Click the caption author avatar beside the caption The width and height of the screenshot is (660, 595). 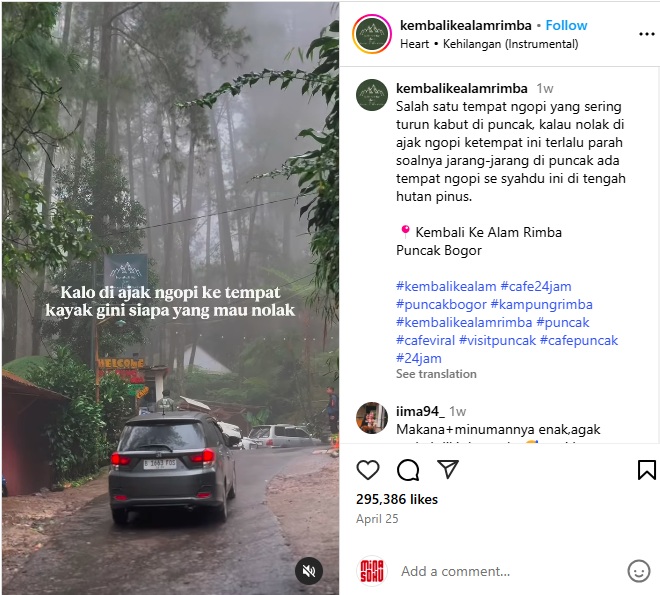372,95
